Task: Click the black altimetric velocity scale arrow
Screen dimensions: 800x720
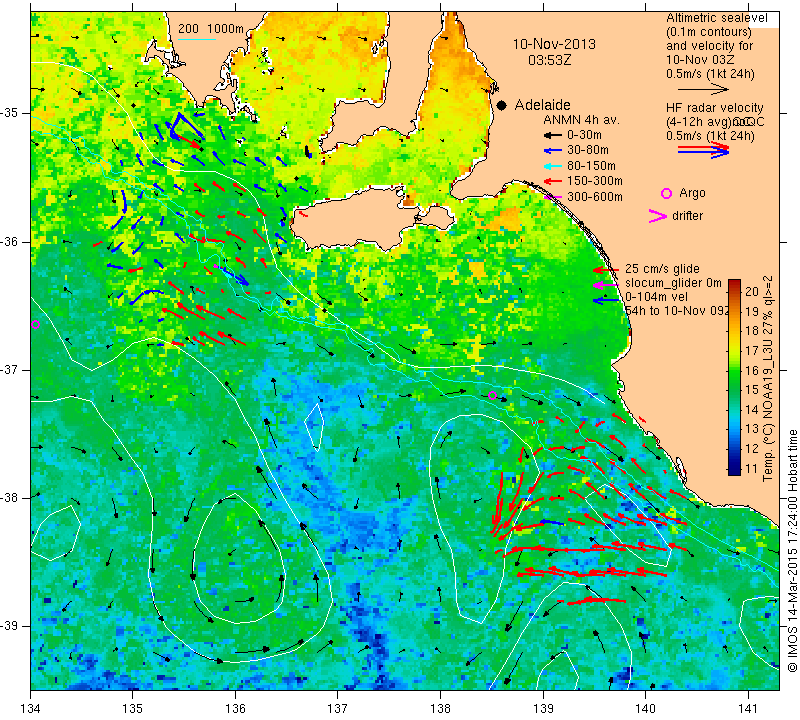Action: coord(703,89)
